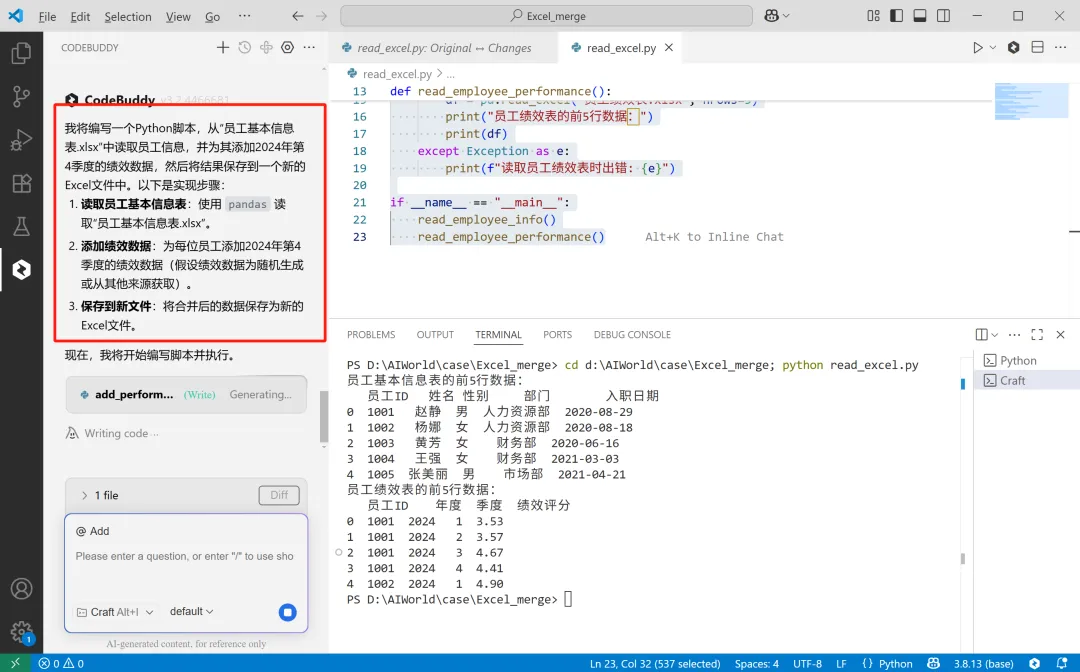This screenshot has width=1080, height=672.
Task: Open split terminal dropdown
Action: tap(994, 335)
